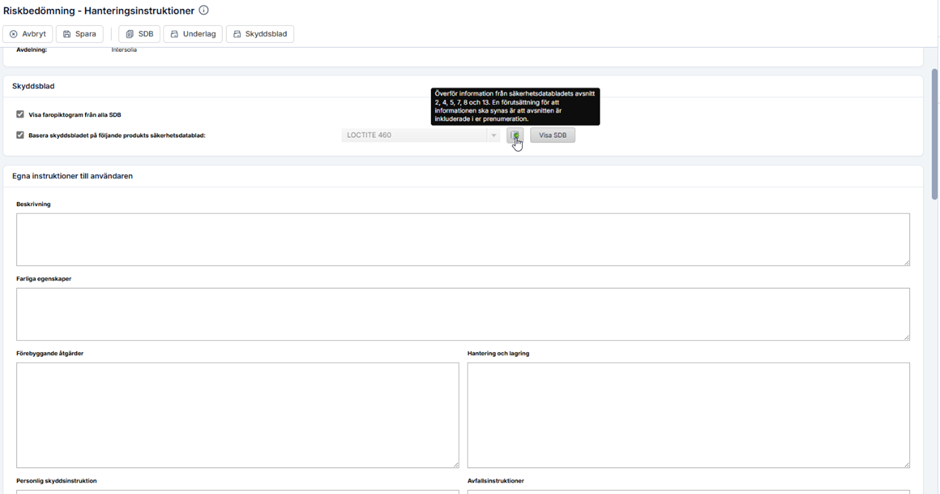Click the Skyddsblad section heading
This screenshot has width=940, height=494.
tap(34, 86)
